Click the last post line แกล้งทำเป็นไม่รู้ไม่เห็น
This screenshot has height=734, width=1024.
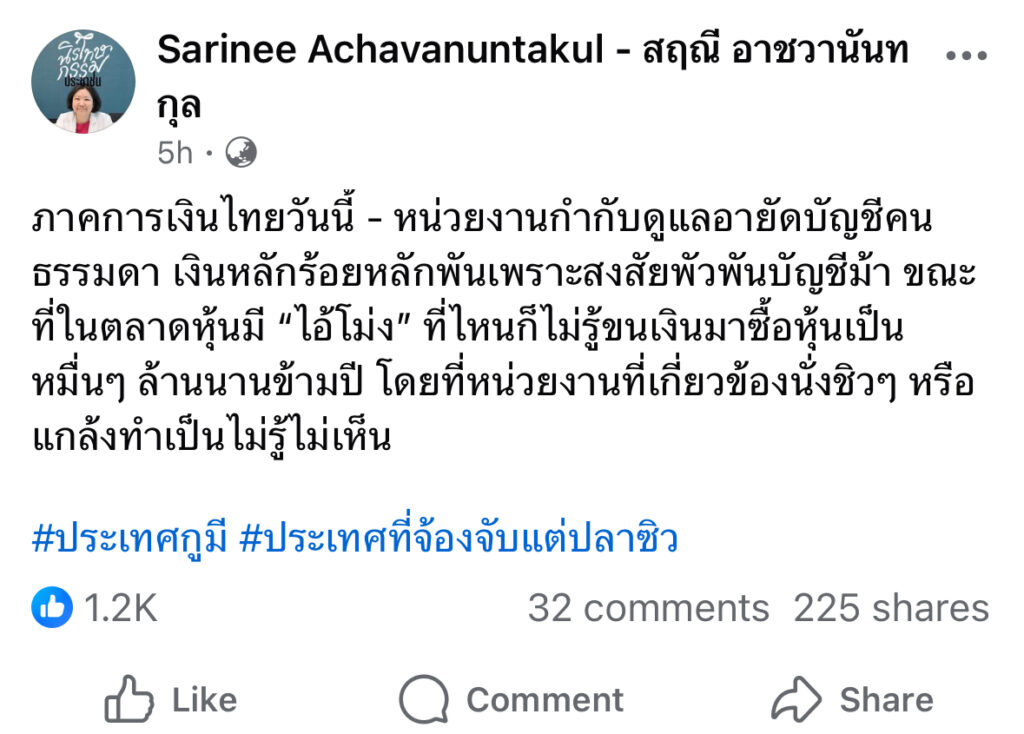click(x=210, y=437)
